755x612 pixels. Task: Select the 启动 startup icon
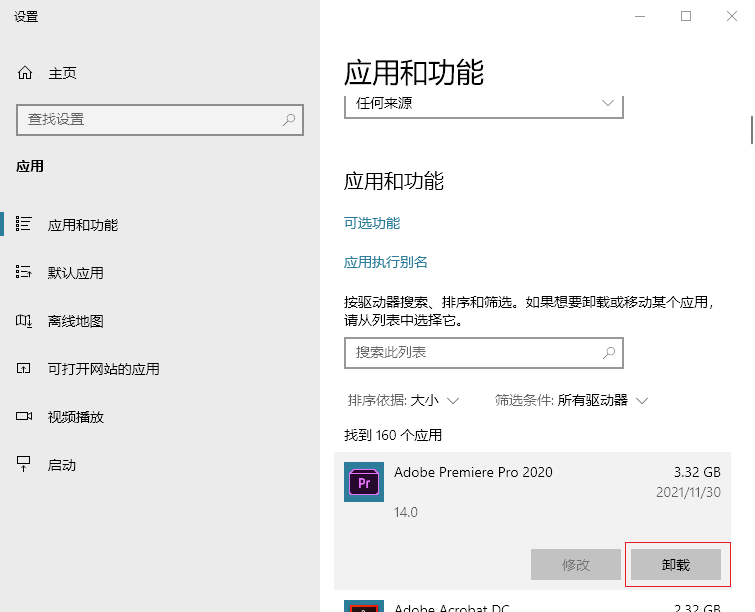[23, 464]
